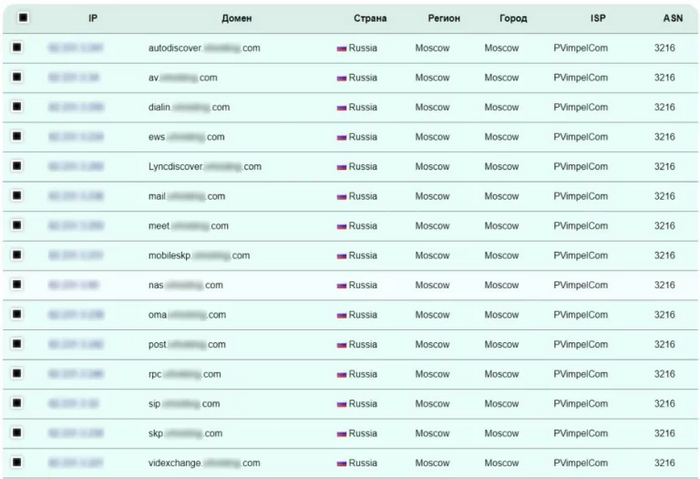Click the ISP column header

pyautogui.click(x=598, y=18)
